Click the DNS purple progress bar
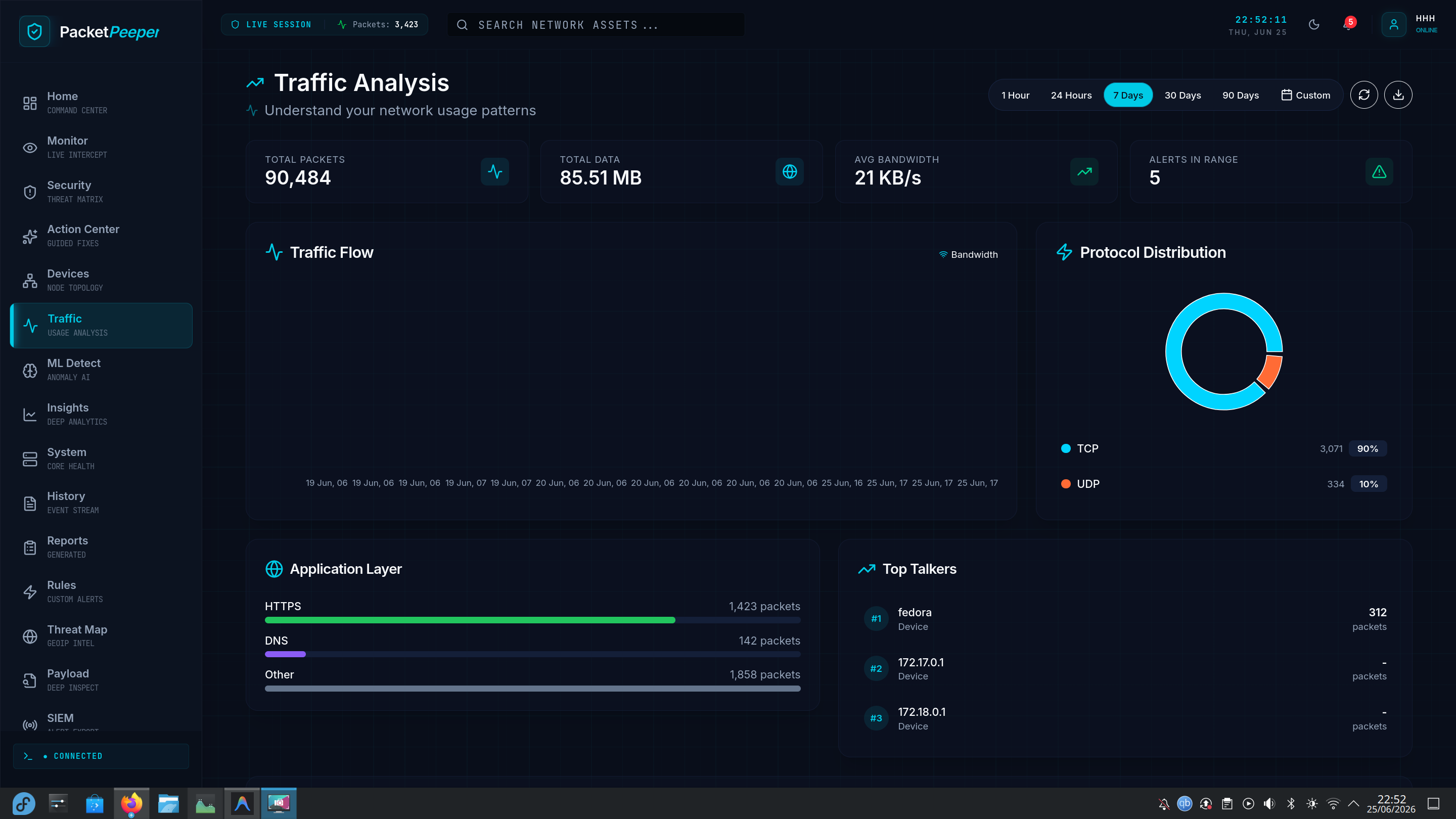The image size is (1456, 819). [286, 654]
